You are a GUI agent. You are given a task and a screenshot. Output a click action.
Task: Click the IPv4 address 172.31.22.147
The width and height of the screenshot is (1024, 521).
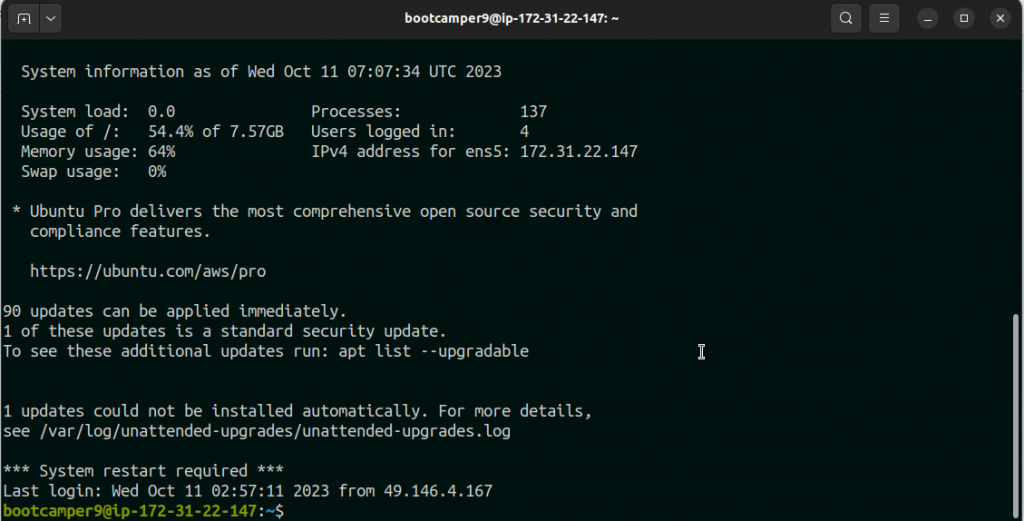[x=579, y=151]
